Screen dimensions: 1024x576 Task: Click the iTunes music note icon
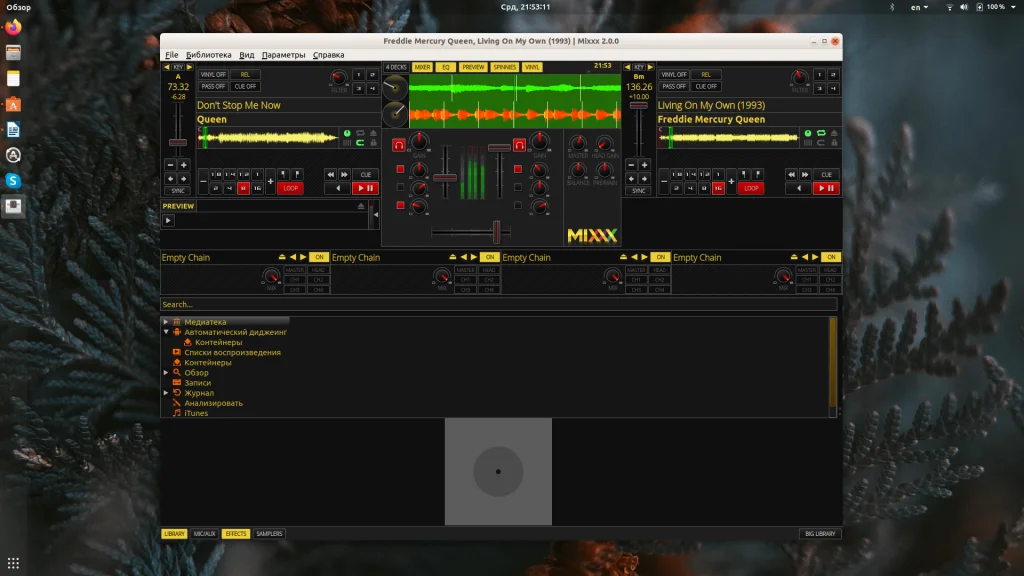177,413
